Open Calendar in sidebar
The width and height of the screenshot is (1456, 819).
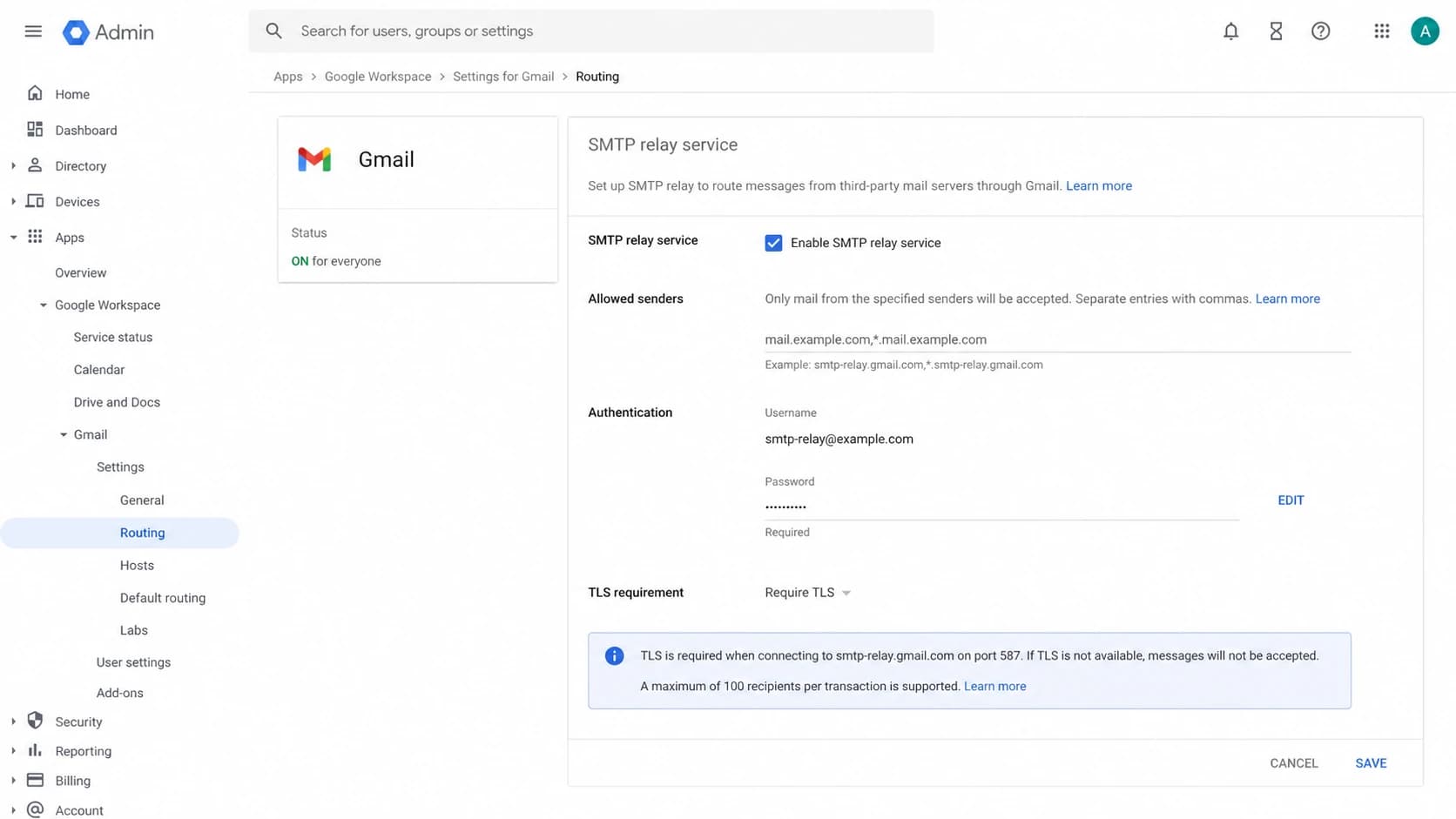pyautogui.click(x=98, y=369)
